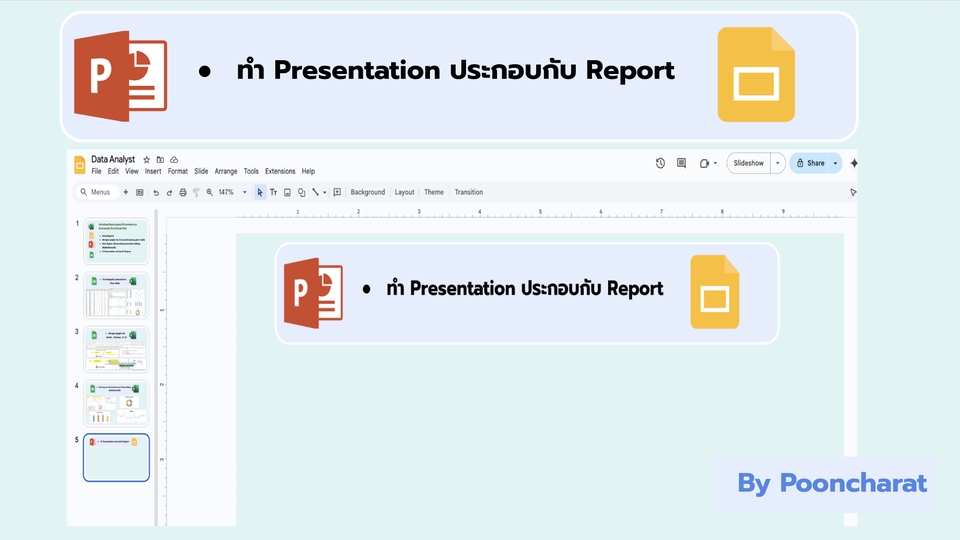Open version history clock icon

point(660,163)
